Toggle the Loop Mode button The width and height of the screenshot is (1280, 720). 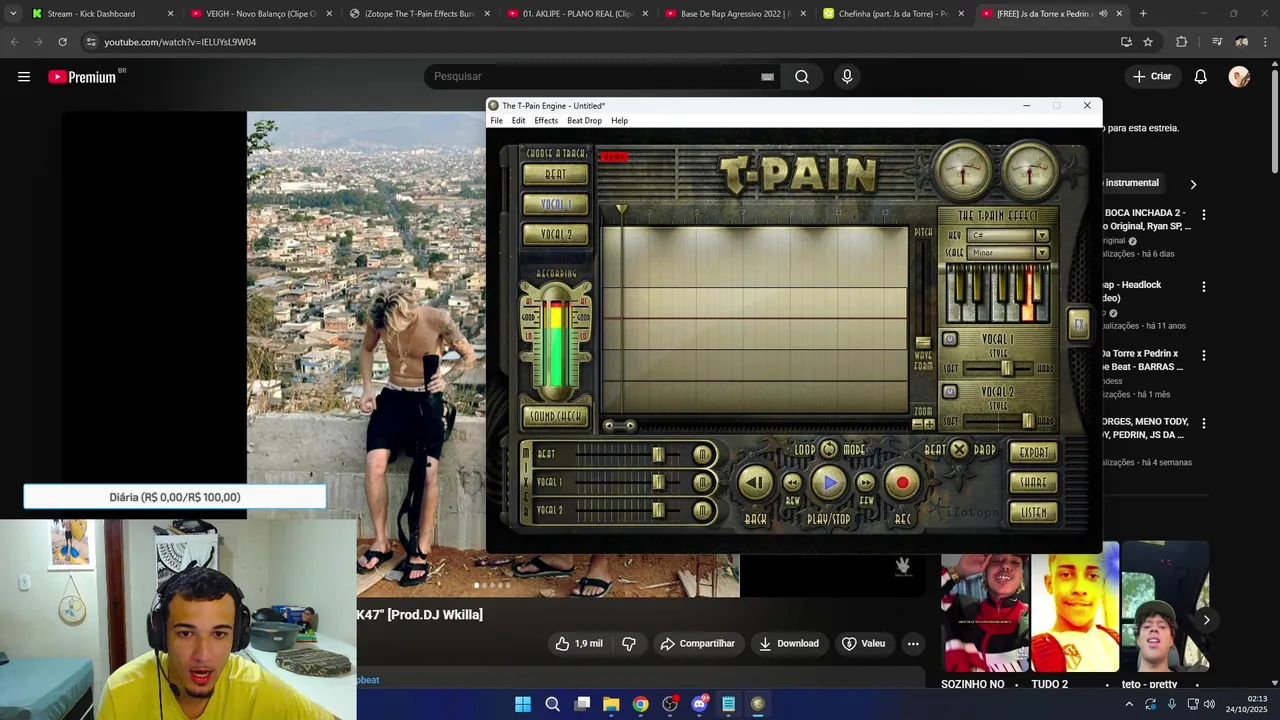829,449
